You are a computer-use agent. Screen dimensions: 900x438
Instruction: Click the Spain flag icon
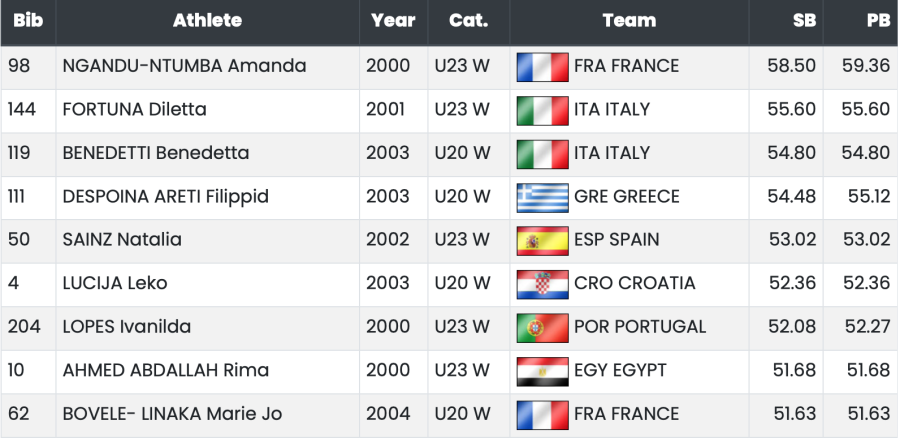coord(542,241)
